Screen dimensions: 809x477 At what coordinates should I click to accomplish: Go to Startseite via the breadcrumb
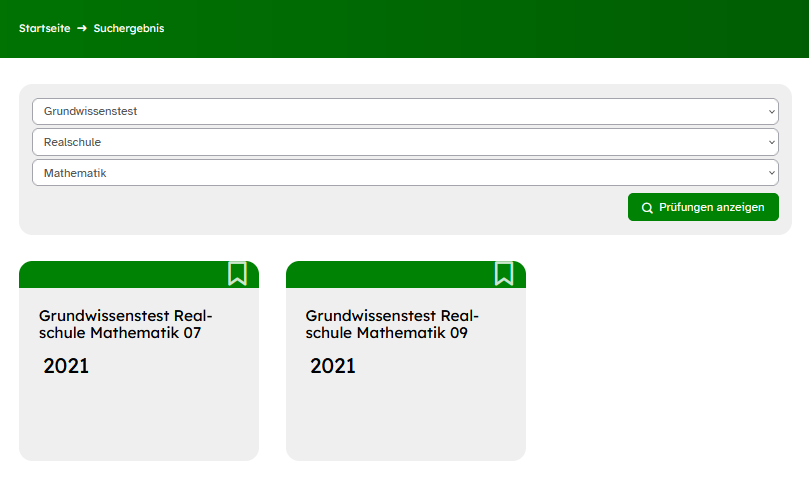click(45, 28)
